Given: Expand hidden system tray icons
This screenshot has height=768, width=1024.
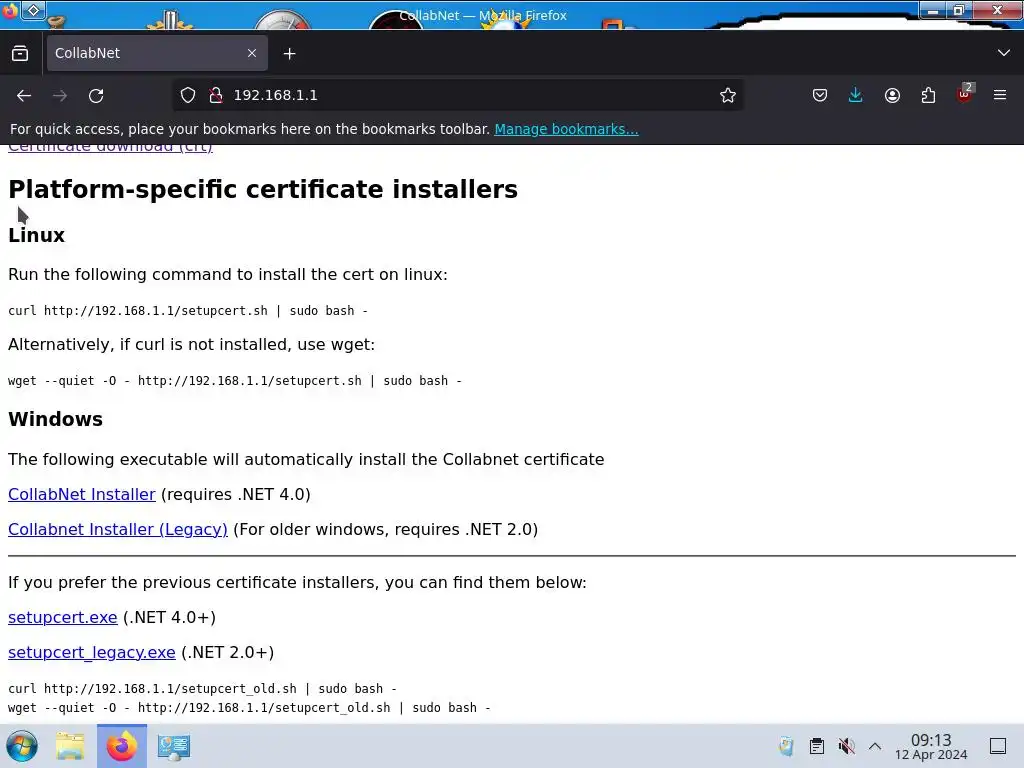Looking at the screenshot, I should (875, 746).
